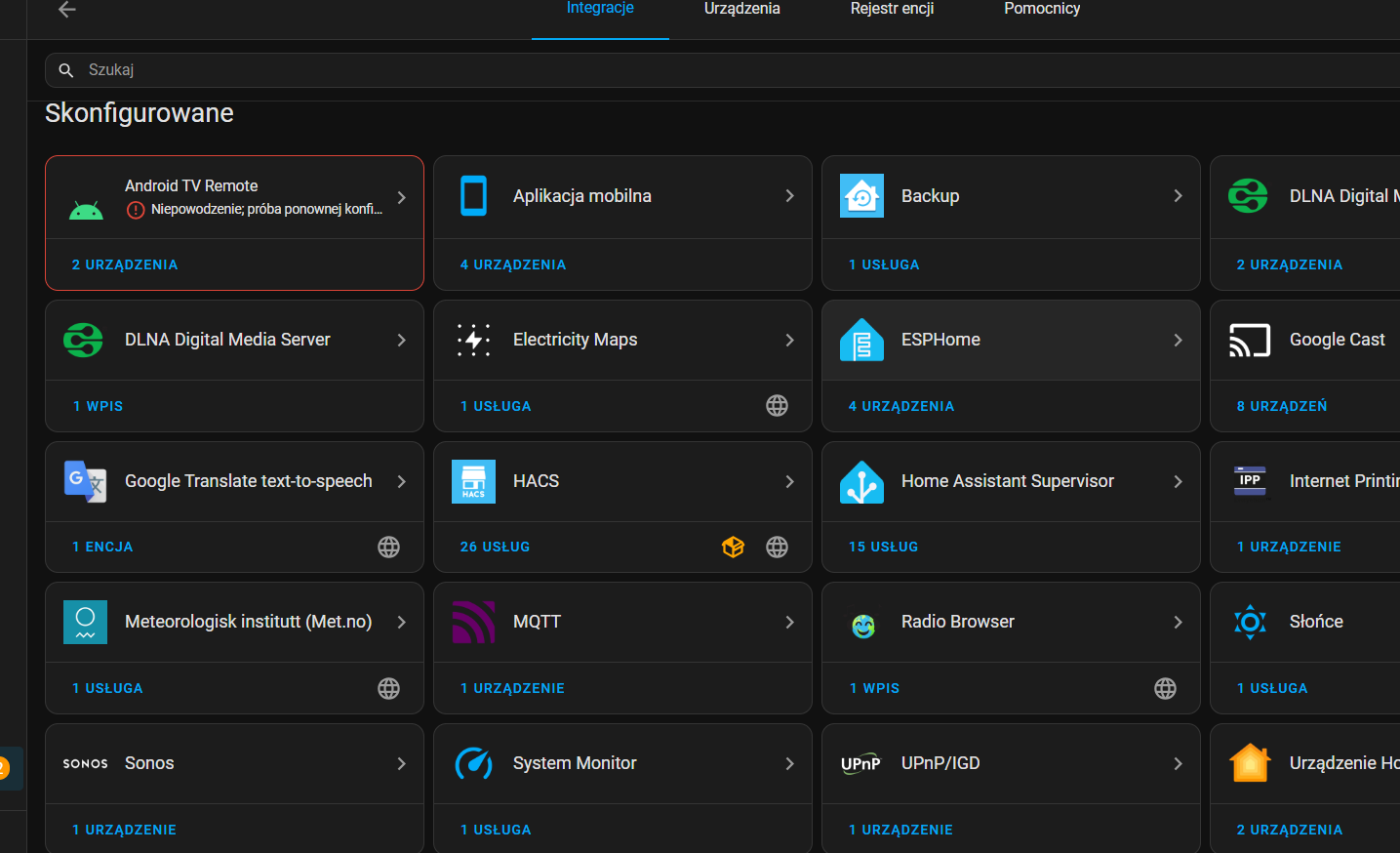
Task: Click the Słońce sun icon
Action: coord(1250,622)
